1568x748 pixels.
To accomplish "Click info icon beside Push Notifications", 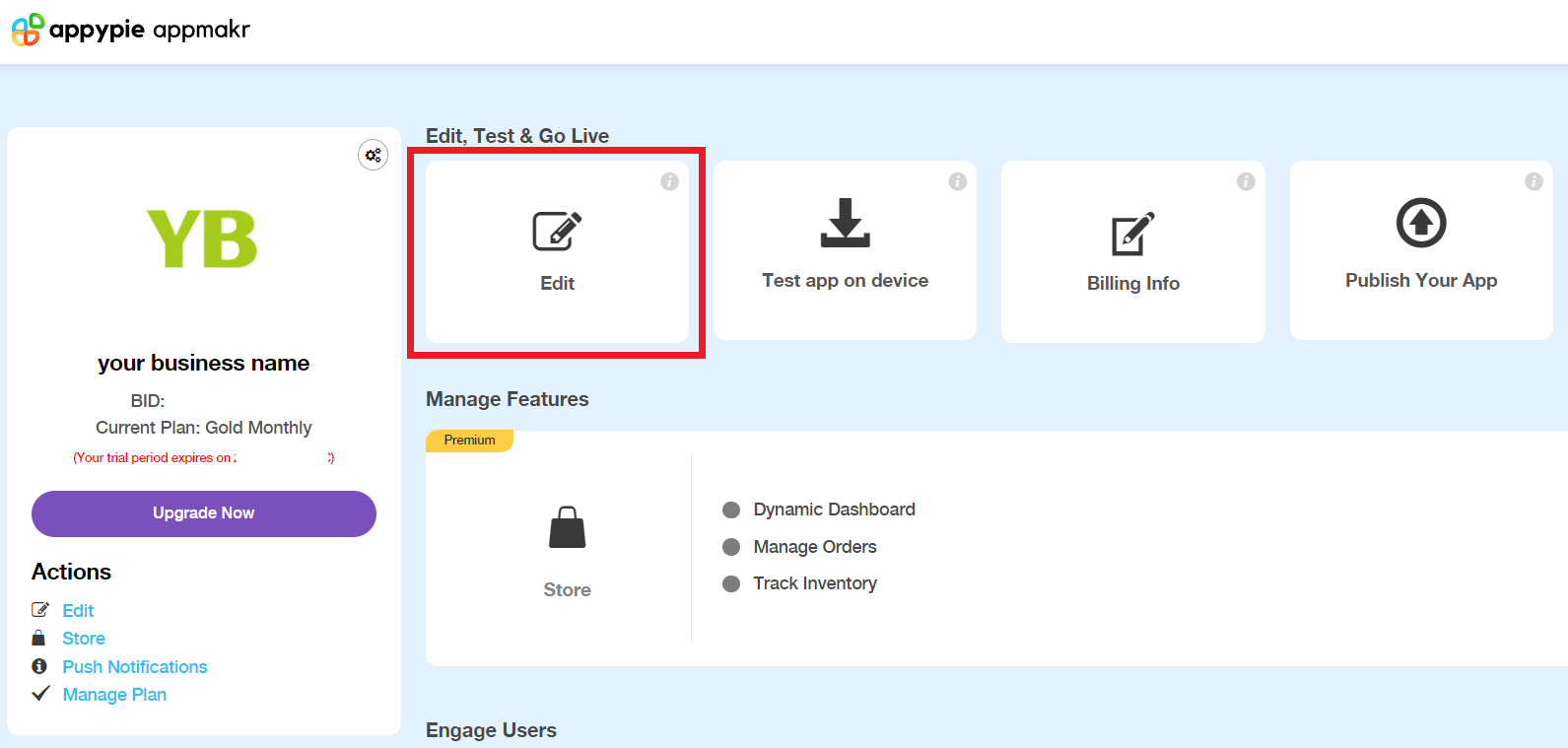I will tap(39, 666).
